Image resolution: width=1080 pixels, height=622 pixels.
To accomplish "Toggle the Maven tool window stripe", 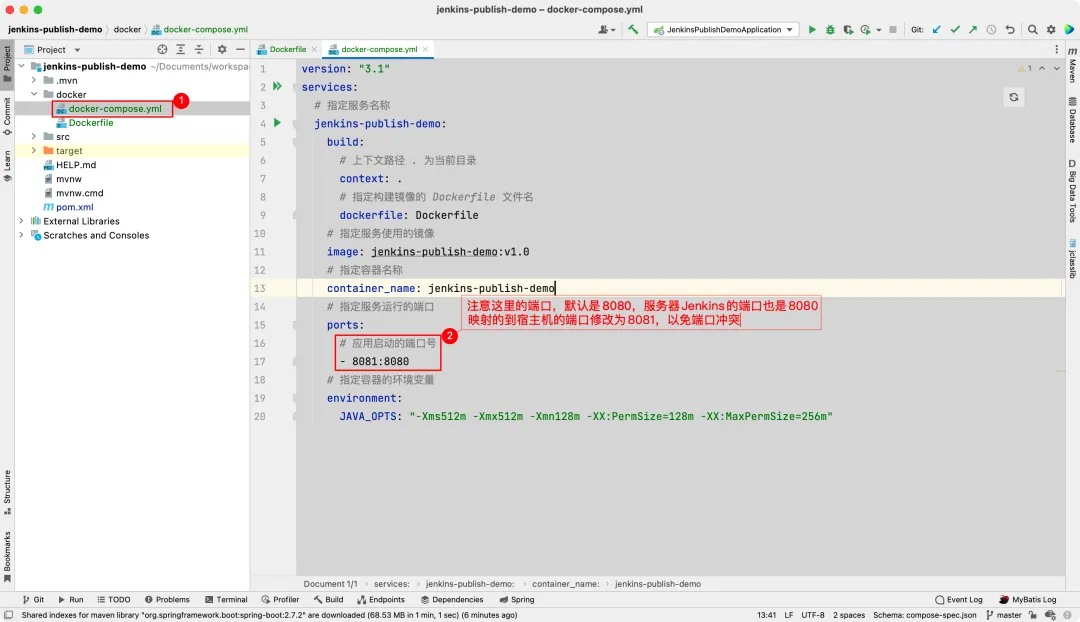I will (1072, 65).
